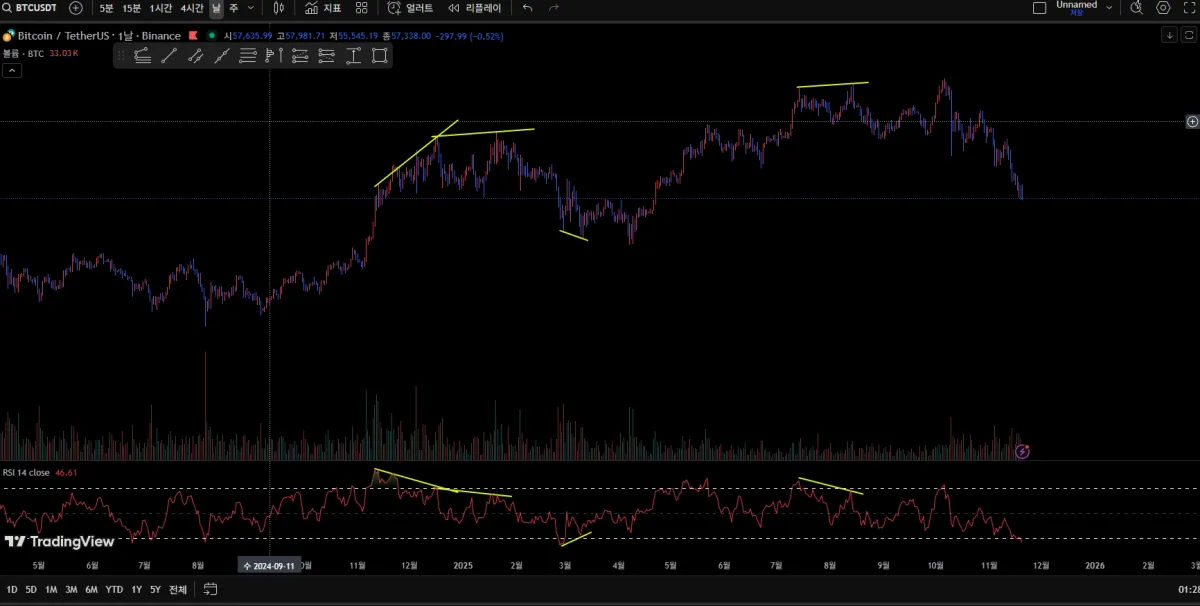This screenshot has height=606, width=1200.
Task: Set range to 3M
Action: 71,589
